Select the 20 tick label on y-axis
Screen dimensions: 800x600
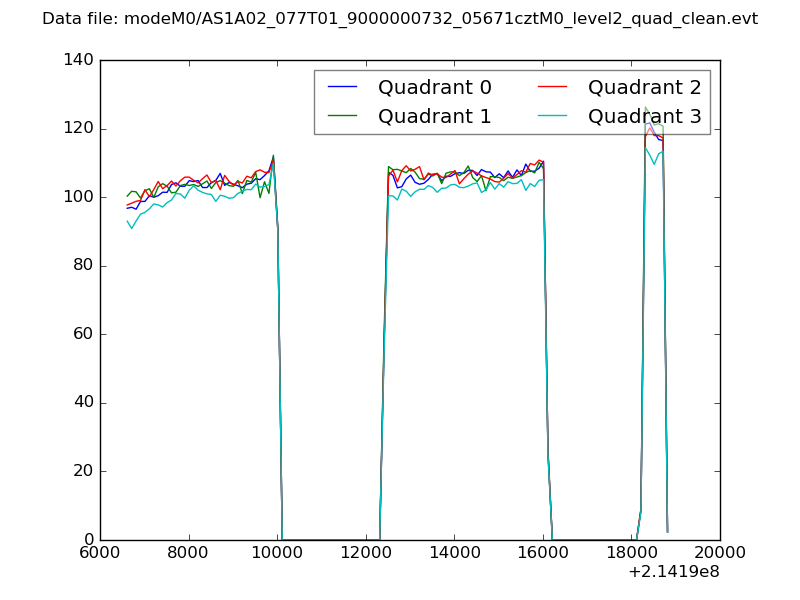(x=82, y=471)
